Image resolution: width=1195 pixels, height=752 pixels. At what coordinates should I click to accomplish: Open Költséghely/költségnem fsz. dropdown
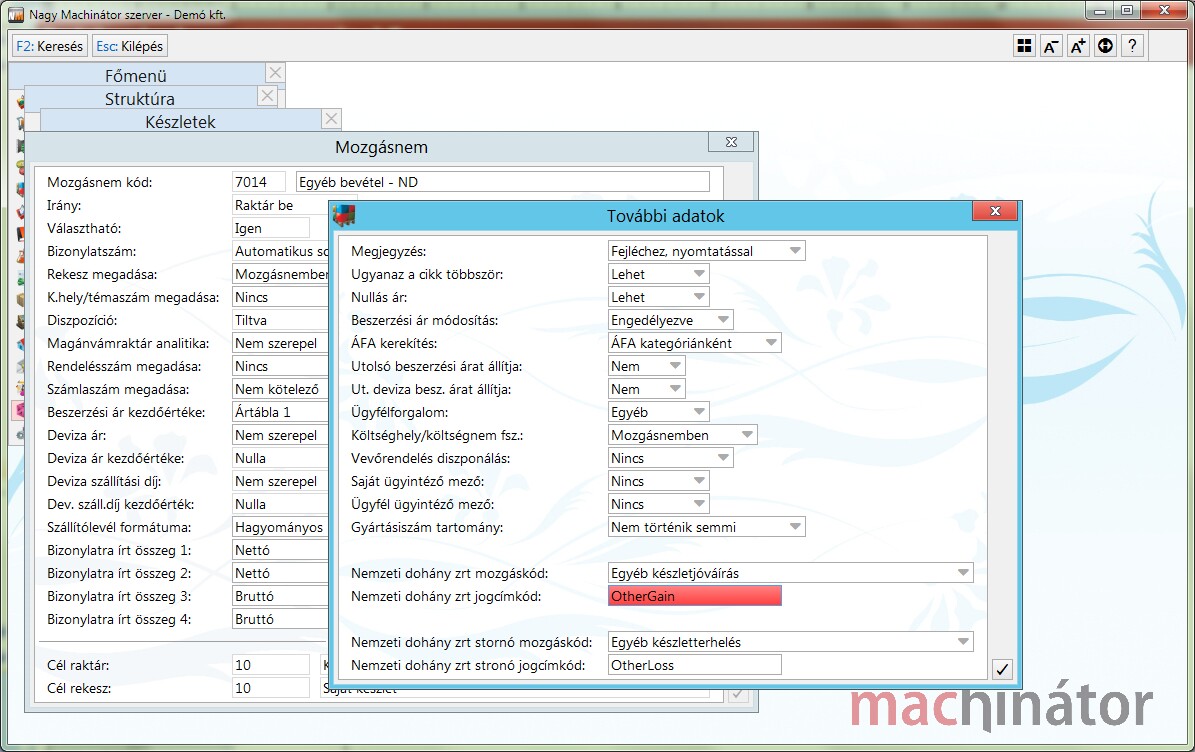pyautogui.click(x=682, y=435)
